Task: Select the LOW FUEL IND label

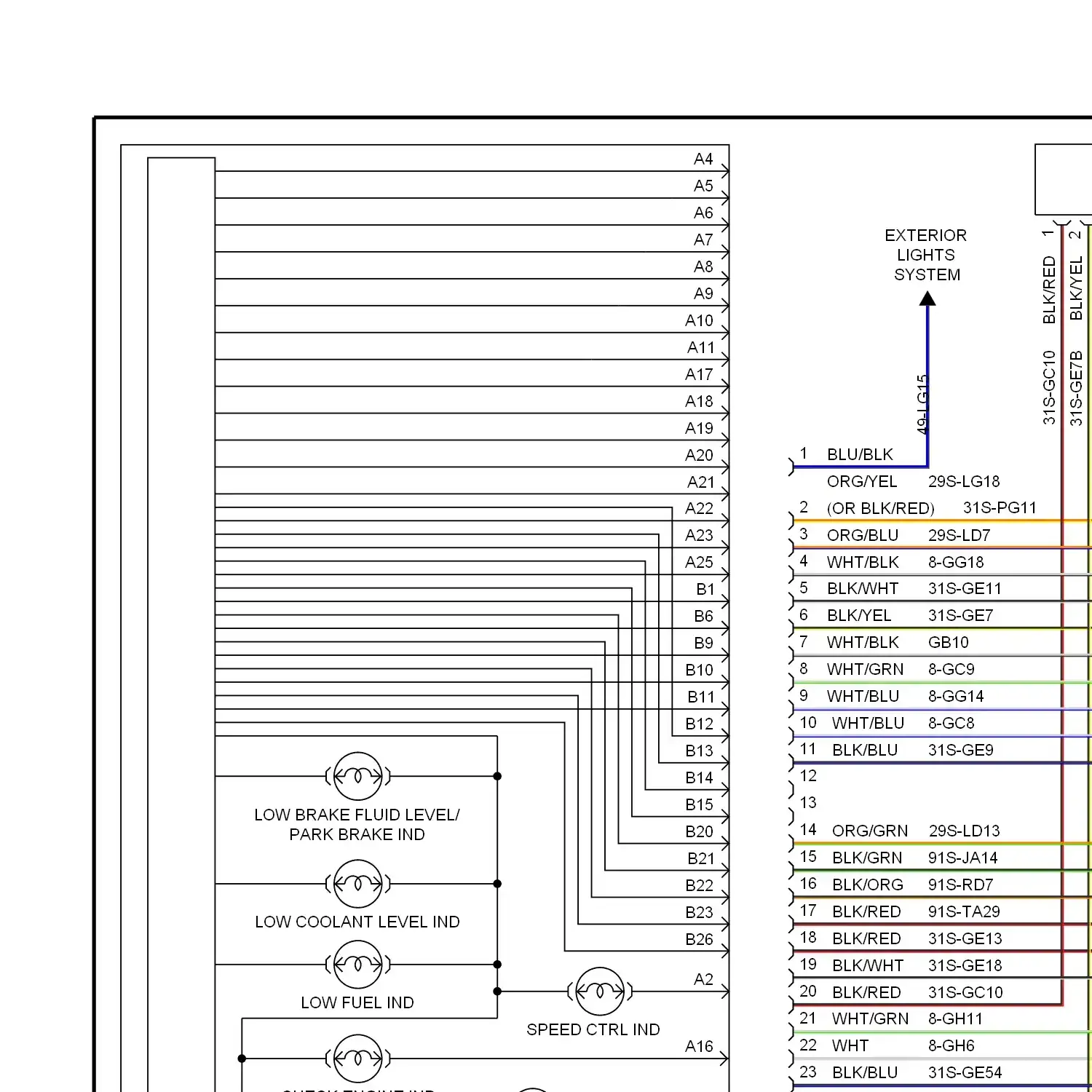Action: (357, 1002)
